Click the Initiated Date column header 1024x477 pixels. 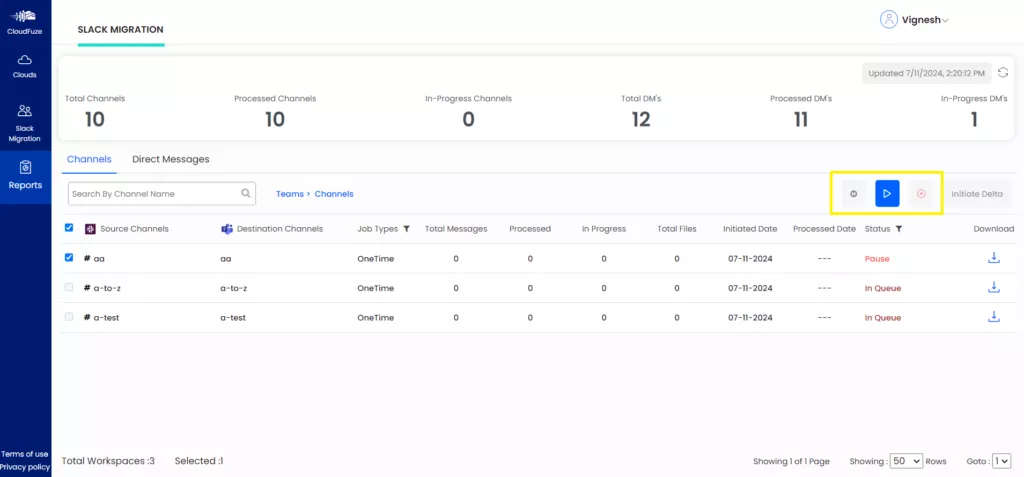750,229
